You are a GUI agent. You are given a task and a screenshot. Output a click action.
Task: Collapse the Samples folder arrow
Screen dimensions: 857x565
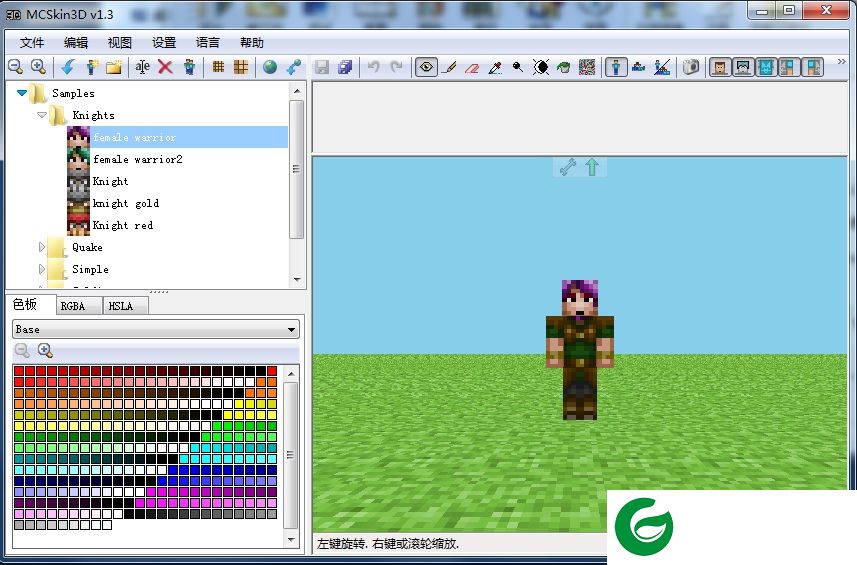pos(22,93)
